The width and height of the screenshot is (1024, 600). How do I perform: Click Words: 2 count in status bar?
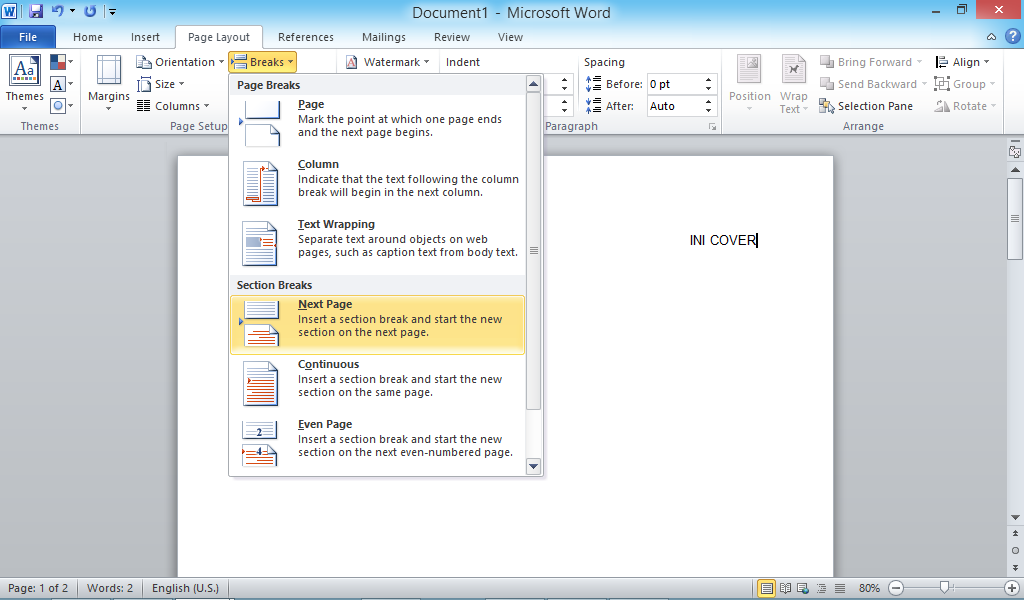[x=110, y=588]
